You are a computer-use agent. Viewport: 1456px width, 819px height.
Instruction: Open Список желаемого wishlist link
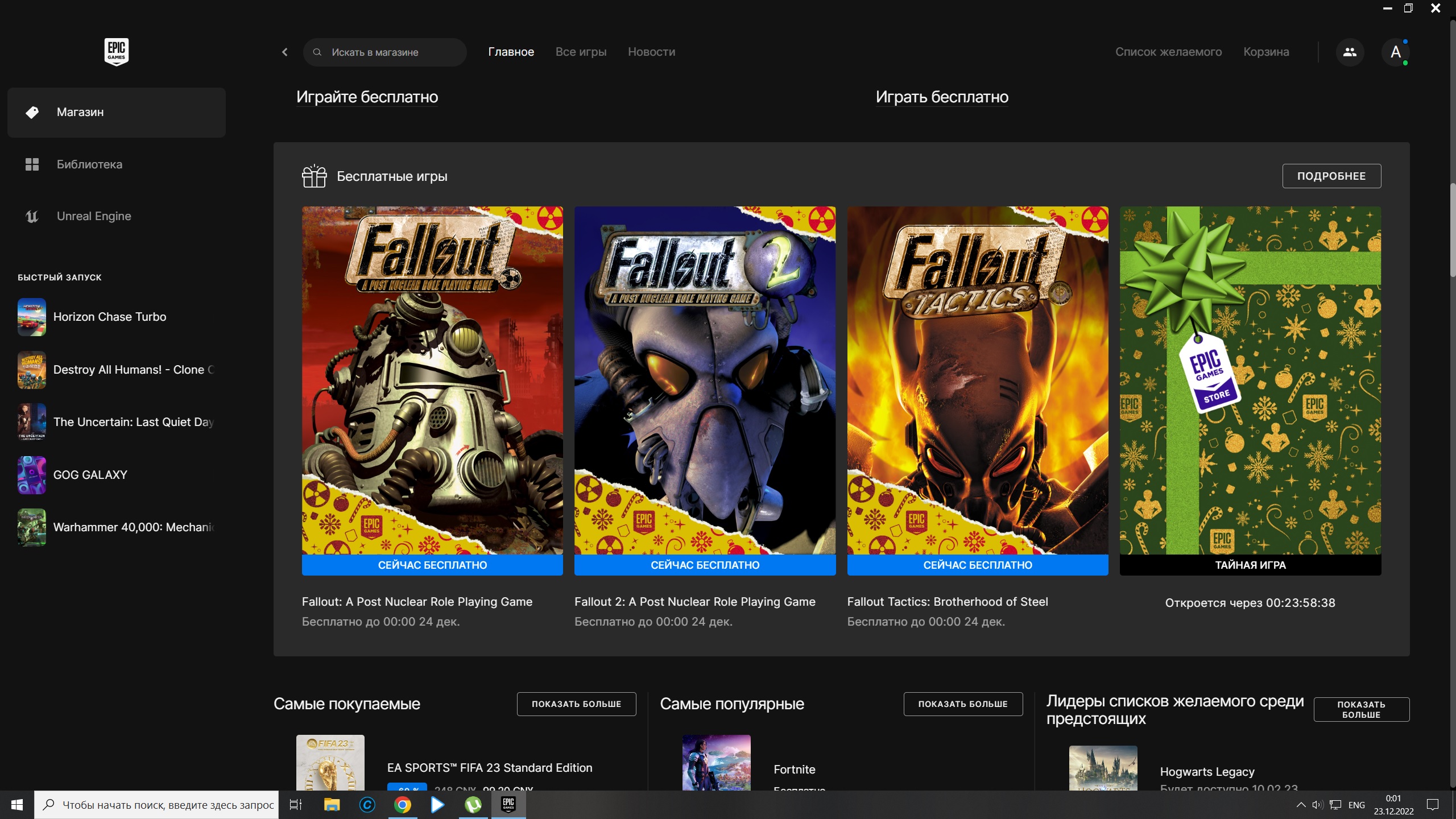pyautogui.click(x=1168, y=52)
